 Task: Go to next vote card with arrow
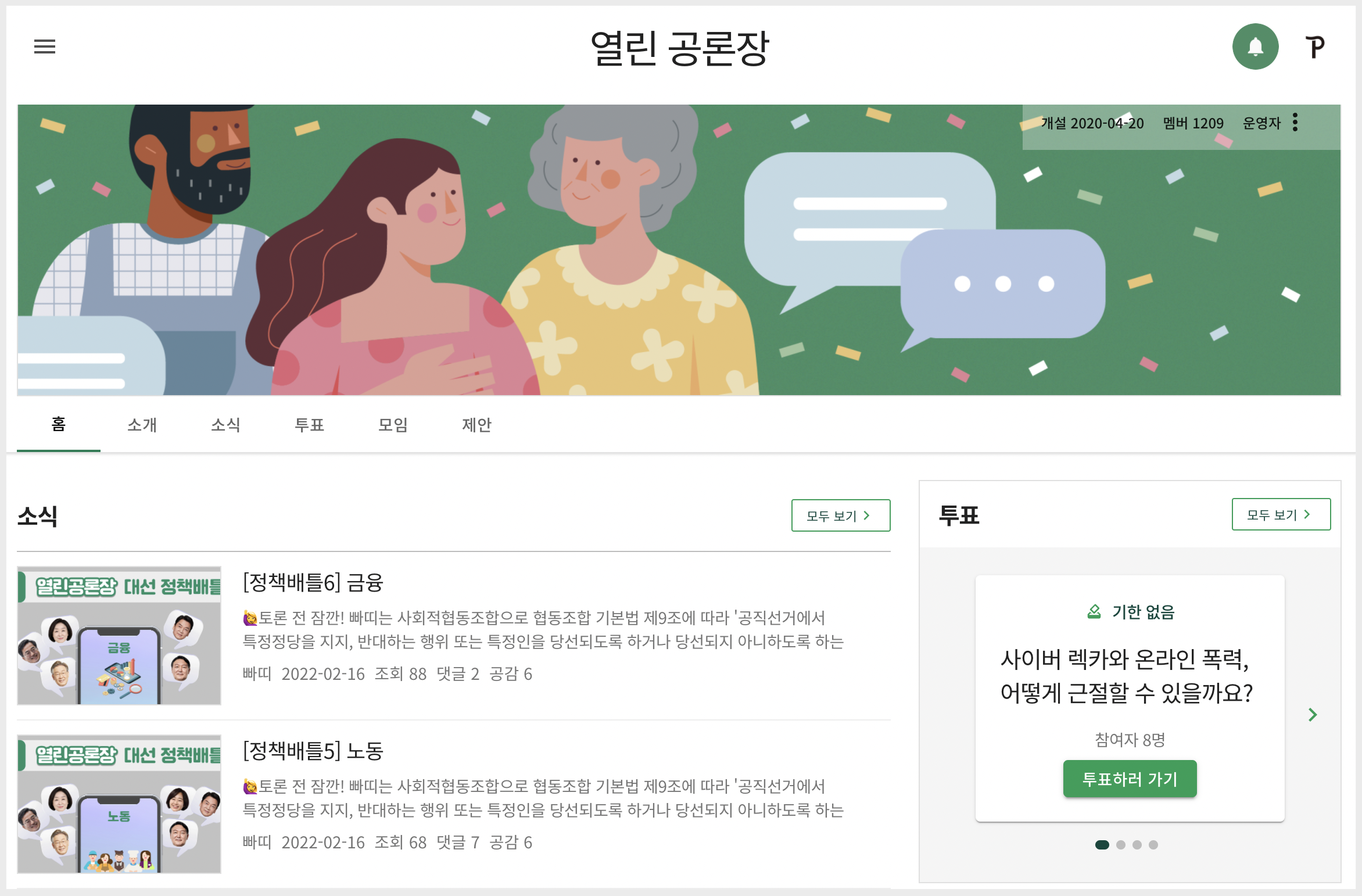point(1313,715)
